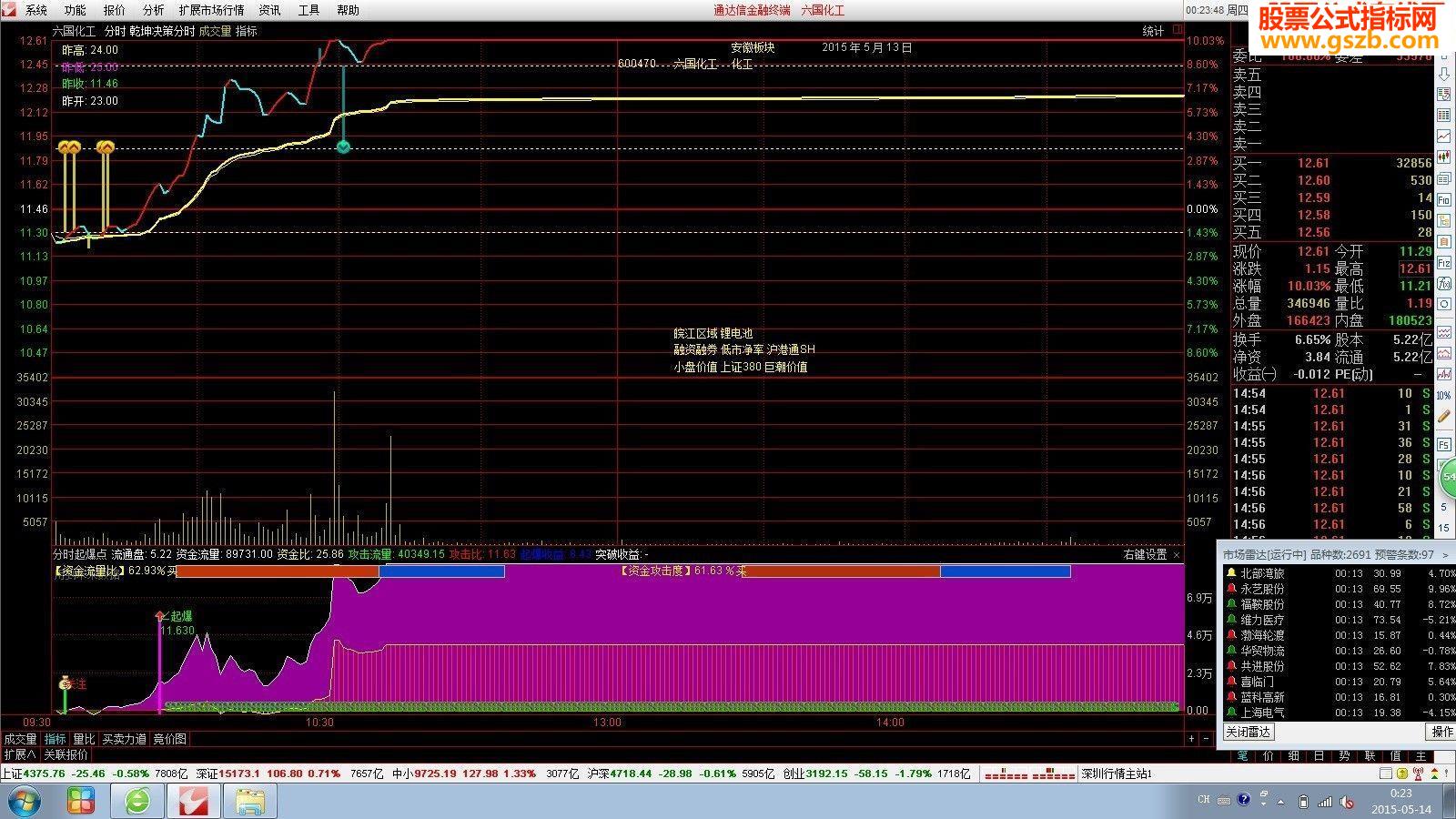The height and width of the screenshot is (819, 1456).
Task: Click the 统计 button atop the chart
Action: (x=1153, y=31)
